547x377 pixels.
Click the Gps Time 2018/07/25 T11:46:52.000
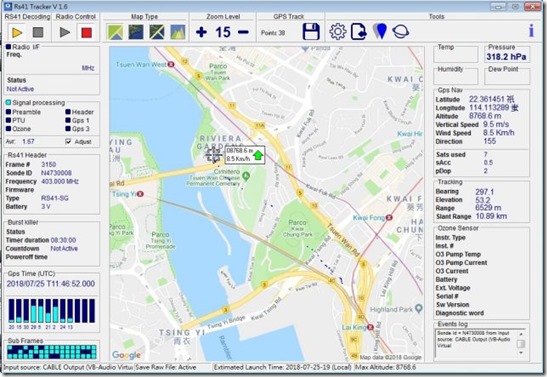51,284
